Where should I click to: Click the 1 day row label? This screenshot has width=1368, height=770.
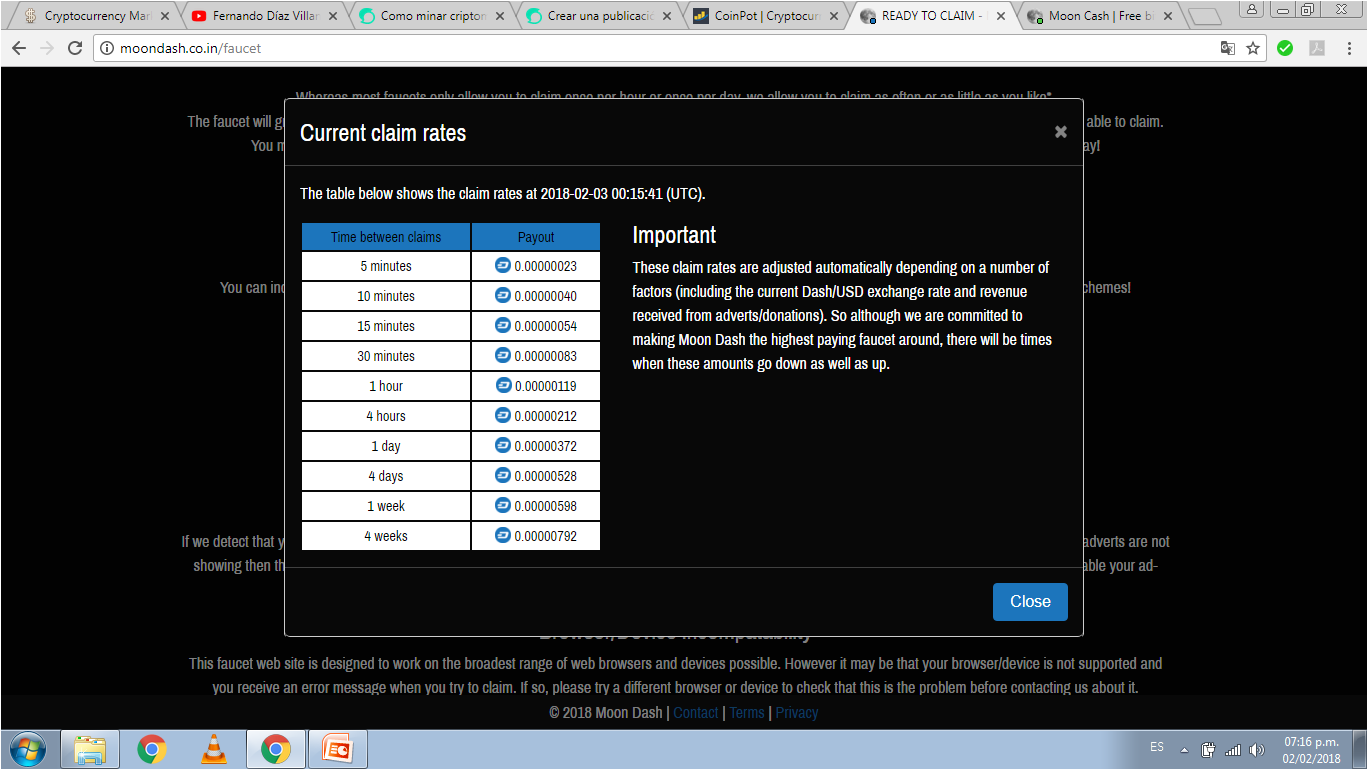tap(386, 446)
